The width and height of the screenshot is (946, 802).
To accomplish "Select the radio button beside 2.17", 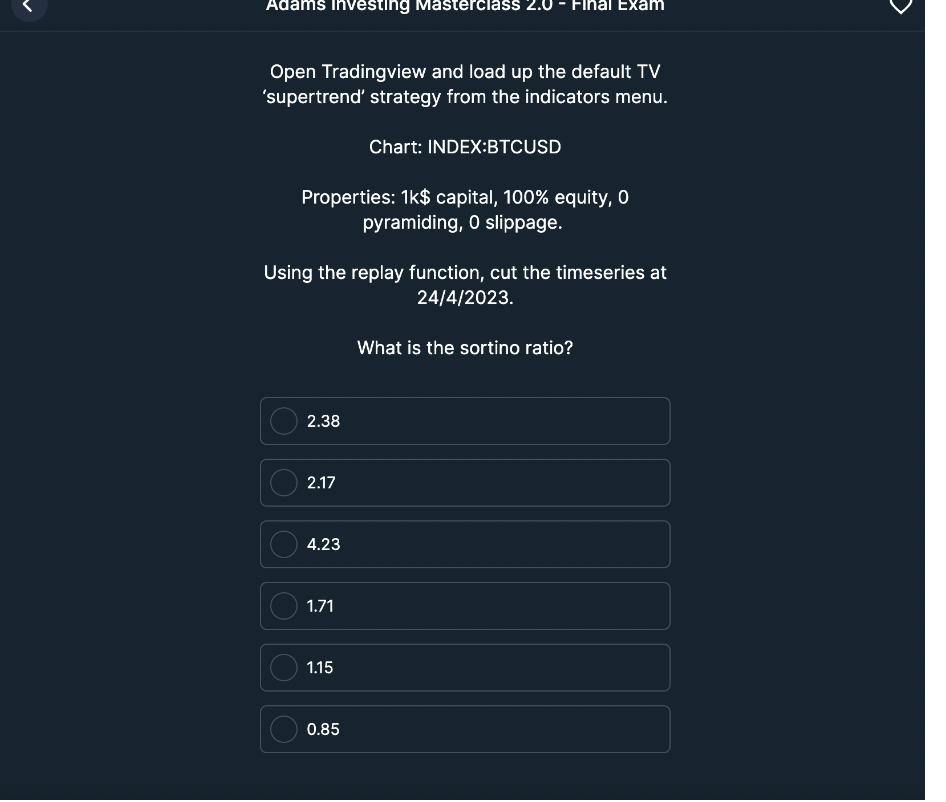I will click(283, 483).
